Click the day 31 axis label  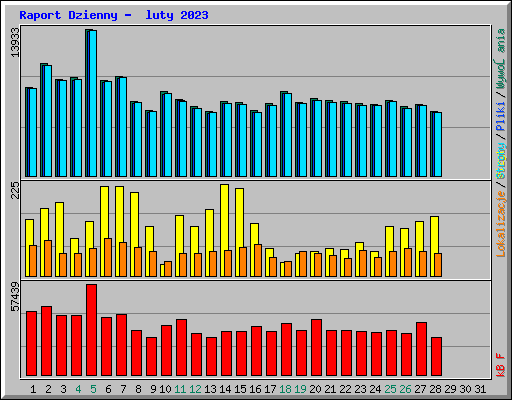[480, 389]
